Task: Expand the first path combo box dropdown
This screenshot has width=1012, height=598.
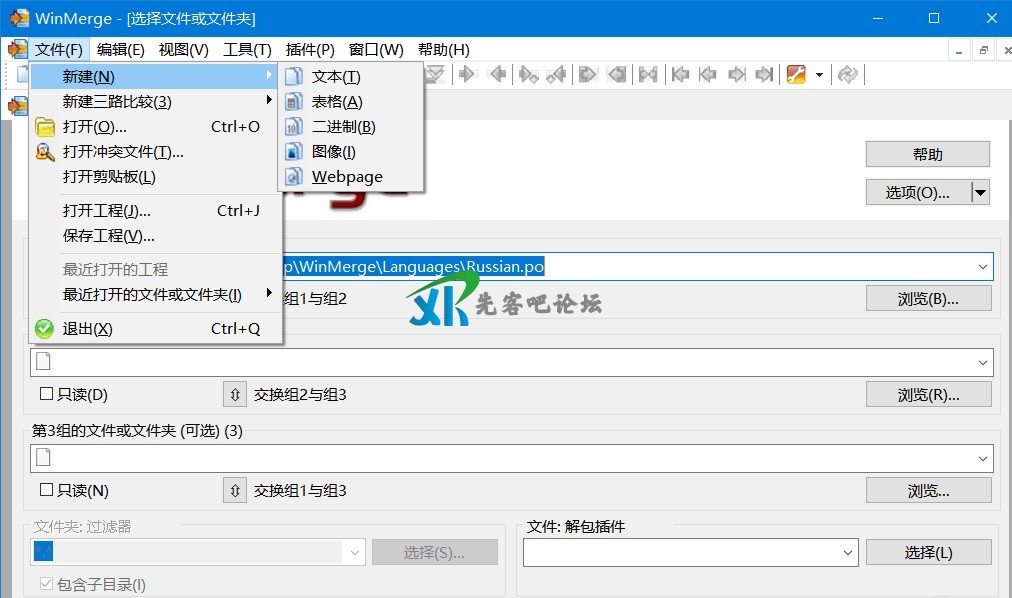Action: (x=983, y=267)
